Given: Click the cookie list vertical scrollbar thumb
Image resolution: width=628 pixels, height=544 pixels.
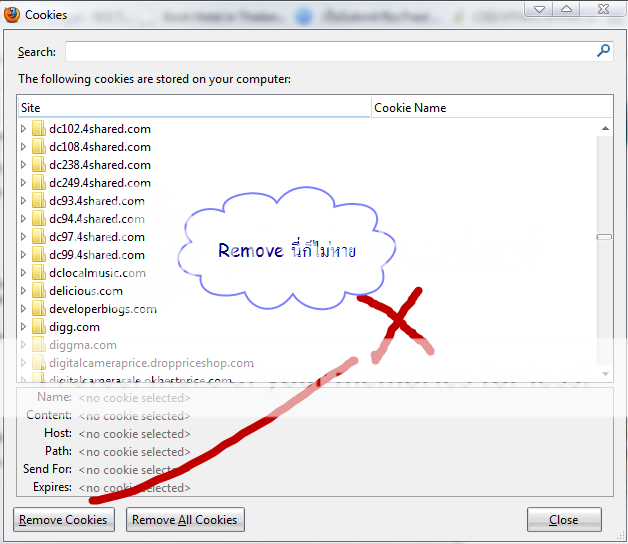Looking at the screenshot, I should point(604,237).
